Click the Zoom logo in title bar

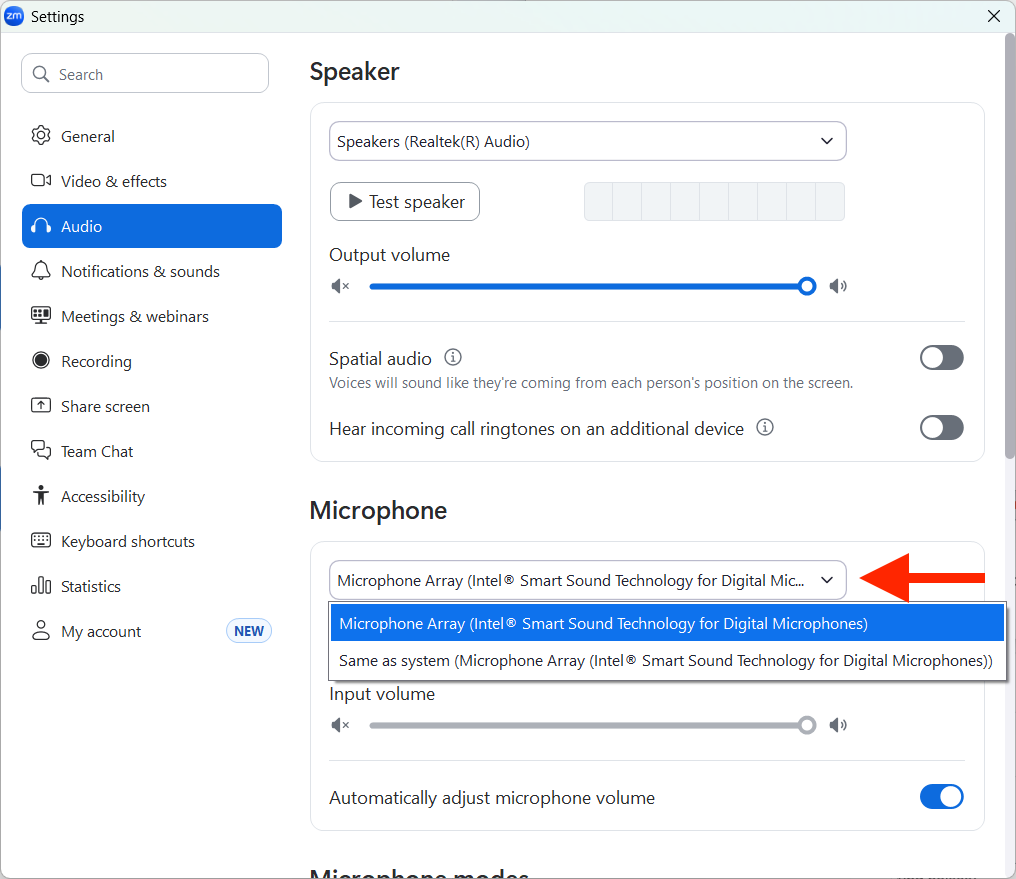click(x=14, y=16)
